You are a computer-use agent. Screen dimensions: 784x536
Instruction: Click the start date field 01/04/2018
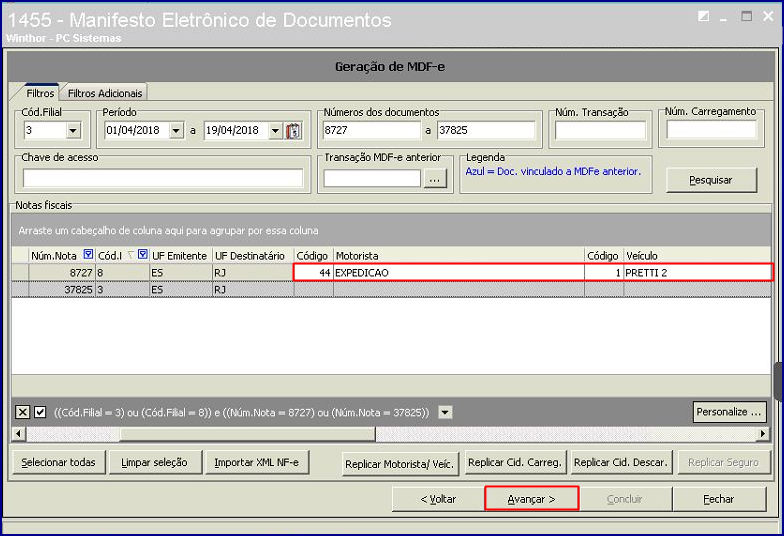138,131
